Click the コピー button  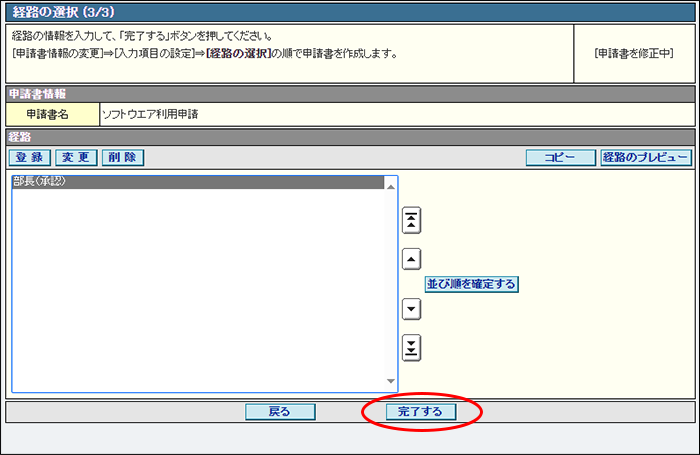(561, 157)
